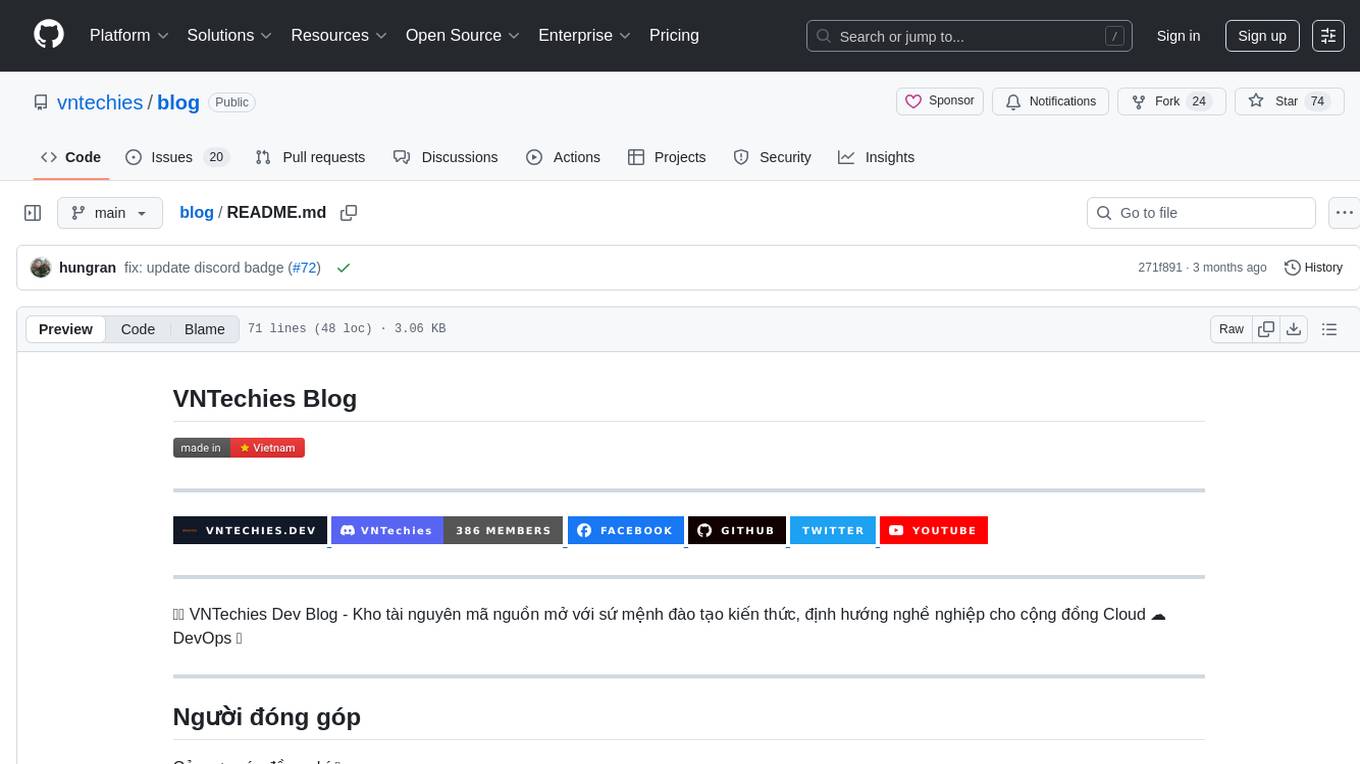Viewport: 1360px width, 764px height.
Task: Sponsor the vntechies repository
Action: pyautogui.click(x=940, y=101)
